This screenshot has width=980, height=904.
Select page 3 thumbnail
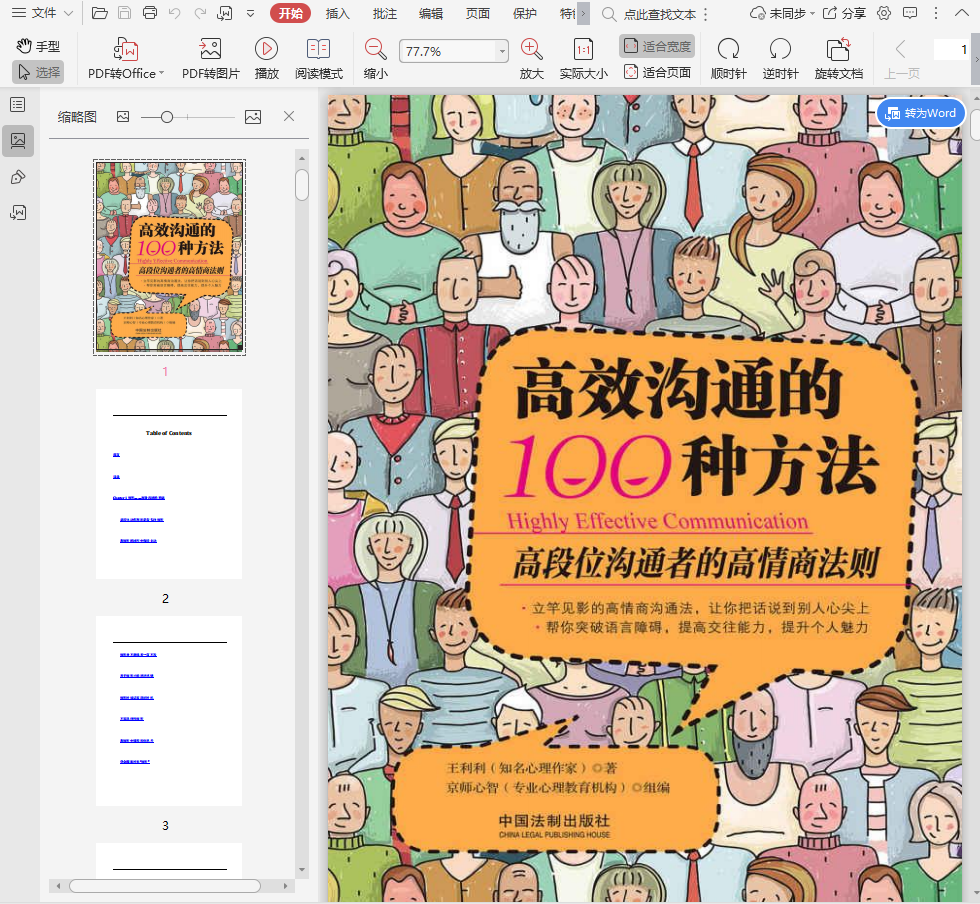169,711
